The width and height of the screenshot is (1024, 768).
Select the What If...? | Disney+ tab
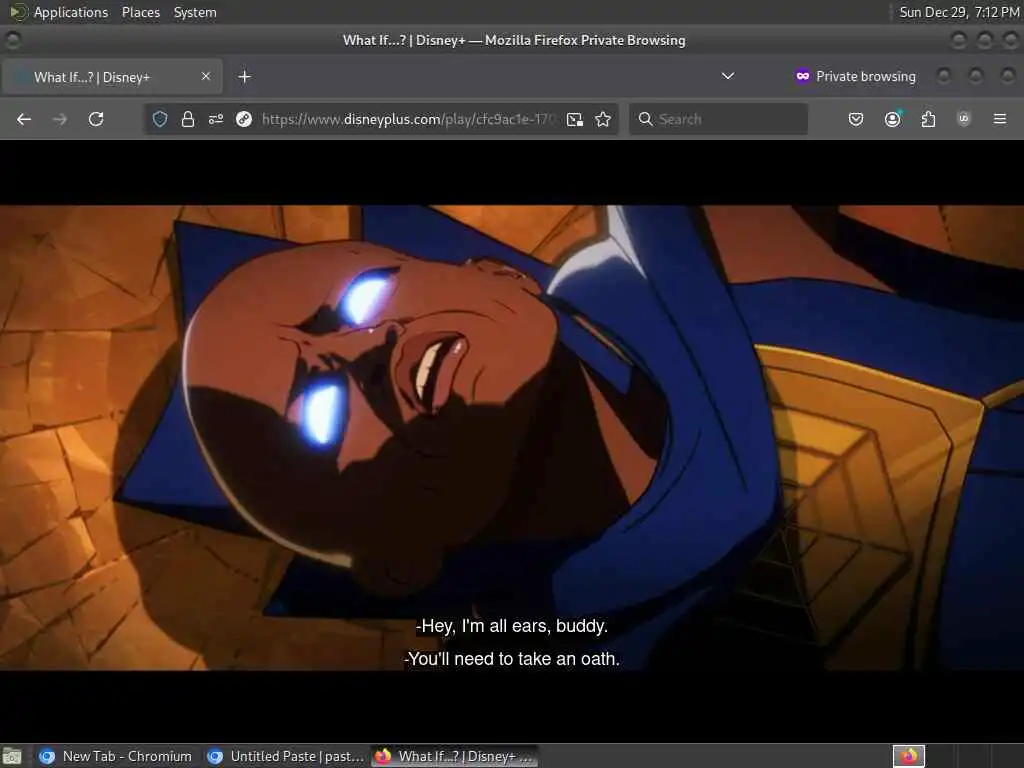click(112, 77)
